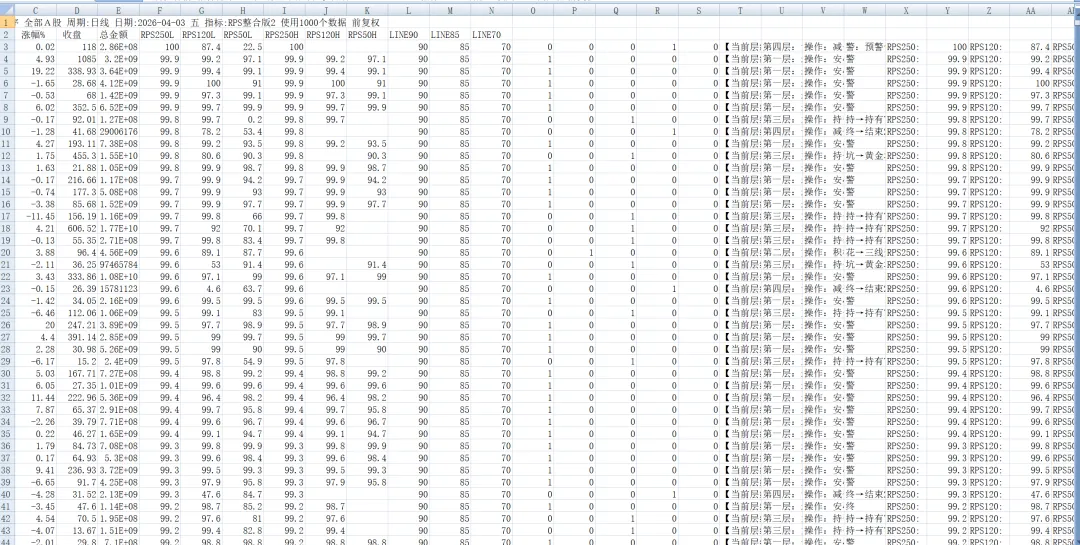Screen dimensions: 1080x545
Task: Click the closing price cell 65.37
Action: (x=76, y=410)
